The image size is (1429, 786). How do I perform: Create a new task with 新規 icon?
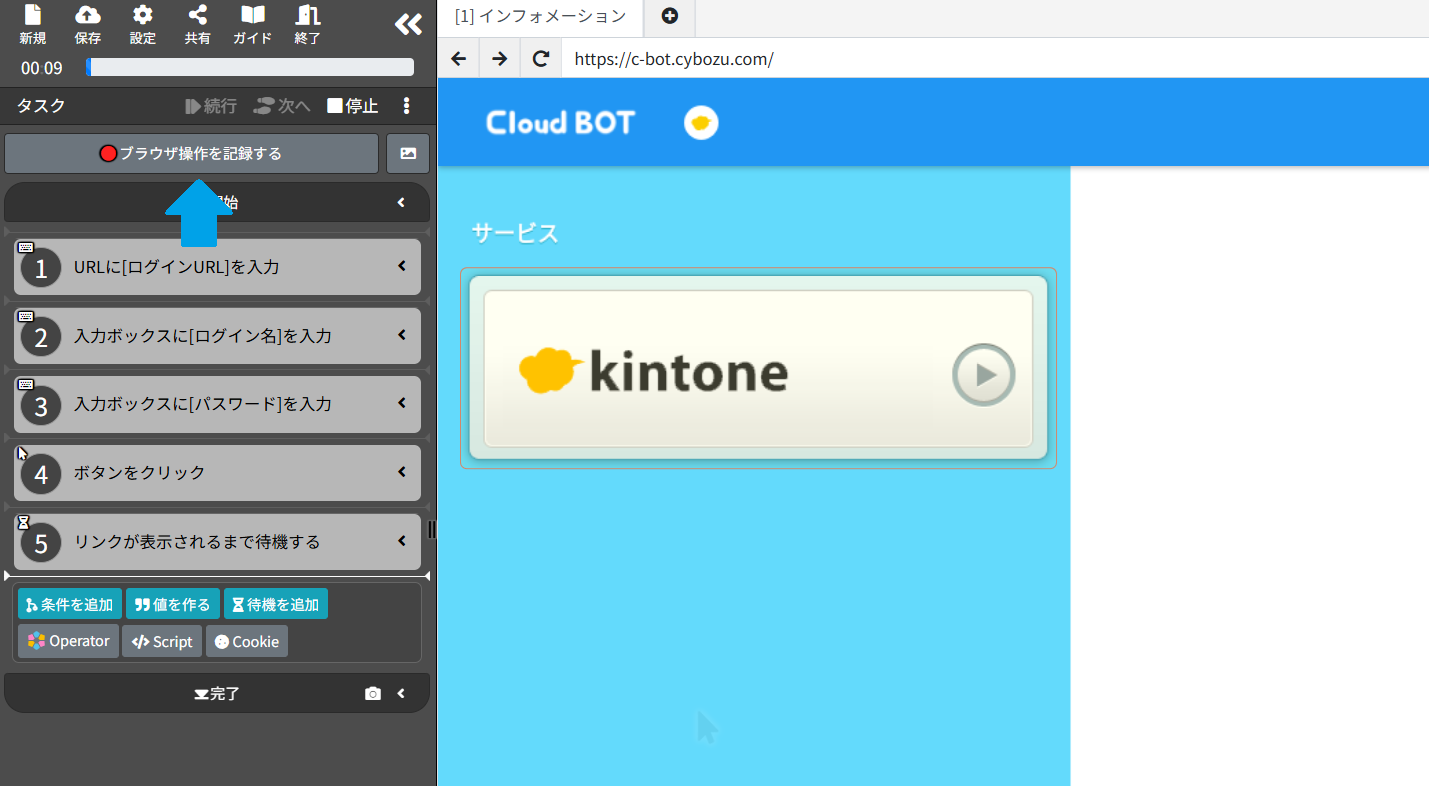pos(33,25)
